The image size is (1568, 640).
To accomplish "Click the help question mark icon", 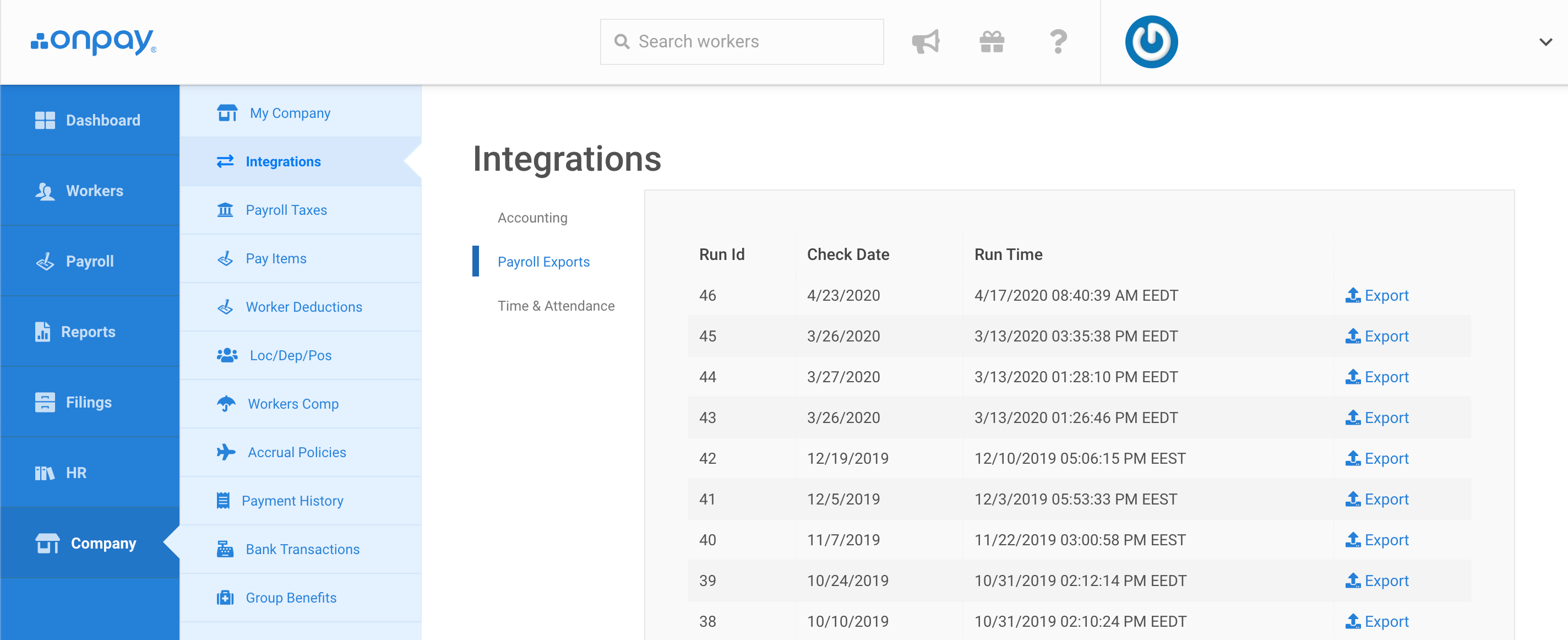I will point(1059,42).
